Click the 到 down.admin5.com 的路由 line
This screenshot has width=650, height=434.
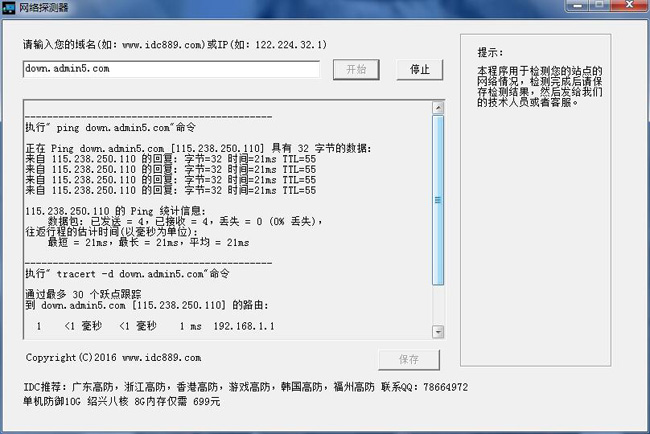[147, 305]
